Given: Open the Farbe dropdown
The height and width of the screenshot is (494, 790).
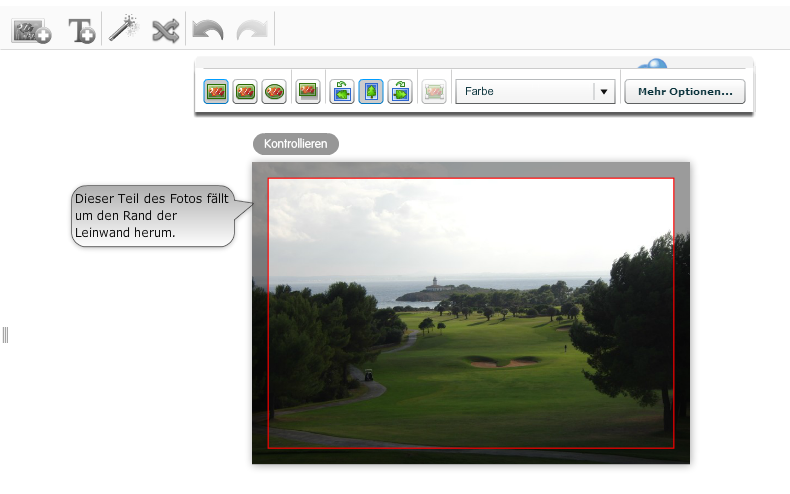Looking at the screenshot, I should [535, 92].
